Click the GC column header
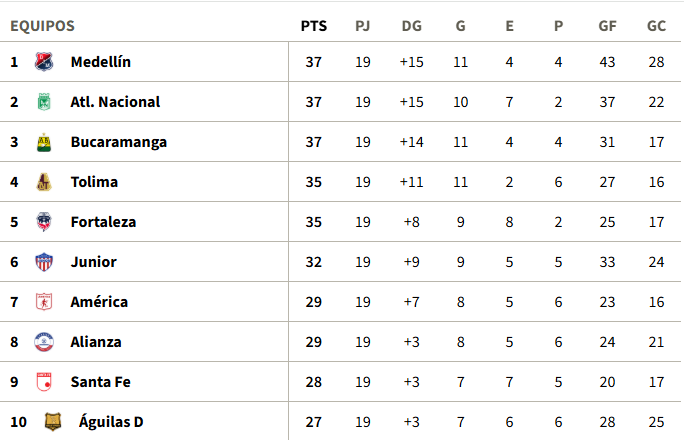This screenshot has height=440, width=684. coord(656,26)
